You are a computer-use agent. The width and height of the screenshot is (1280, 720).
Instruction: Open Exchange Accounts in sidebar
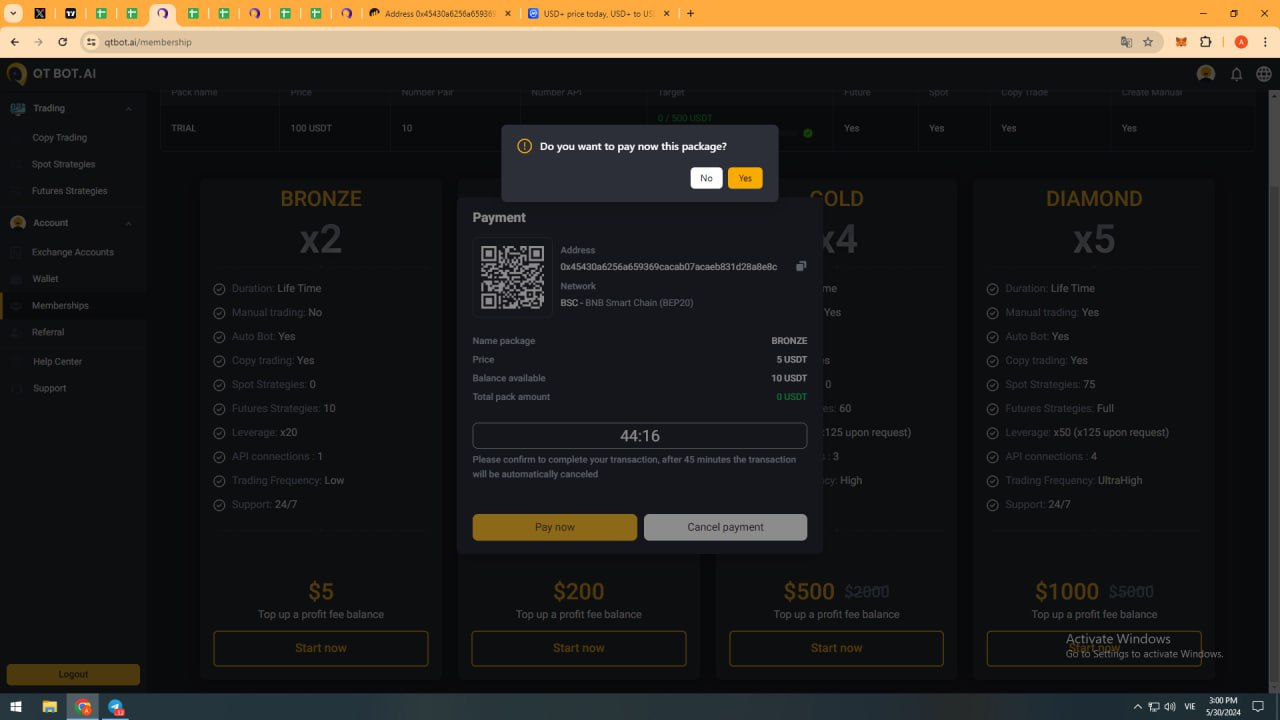(73, 252)
